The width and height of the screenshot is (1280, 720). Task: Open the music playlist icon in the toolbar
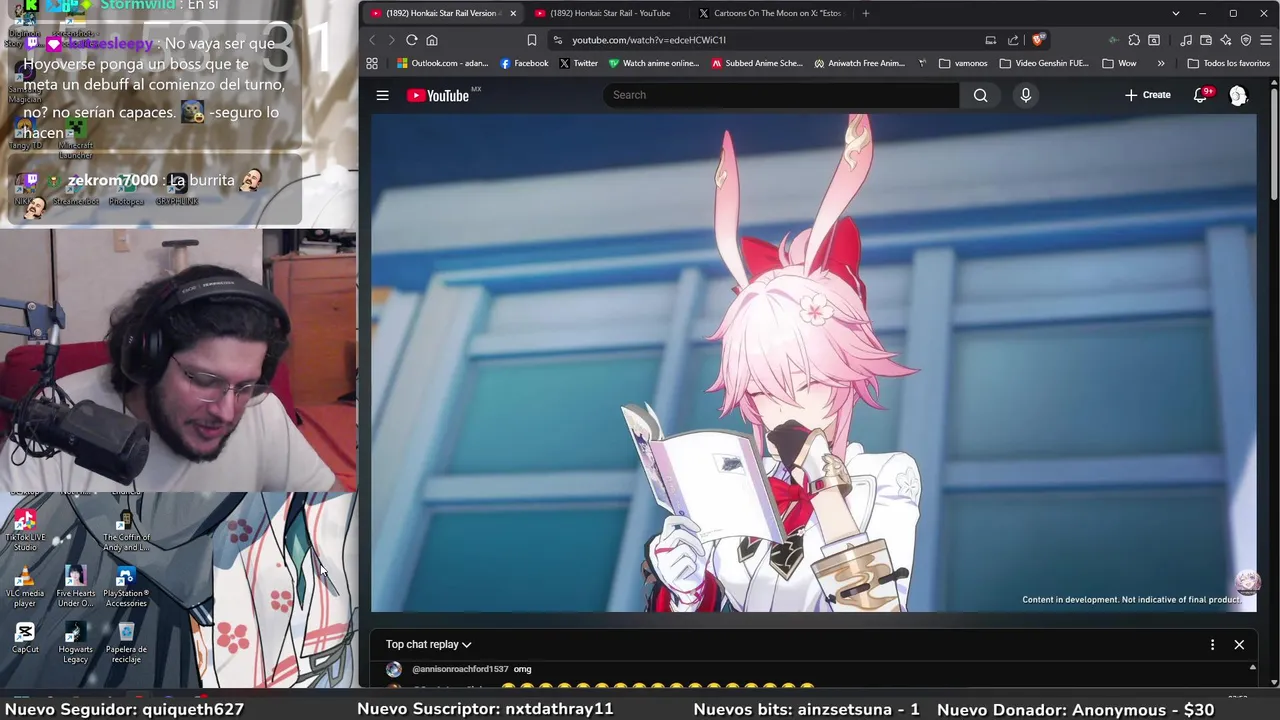coord(1186,40)
